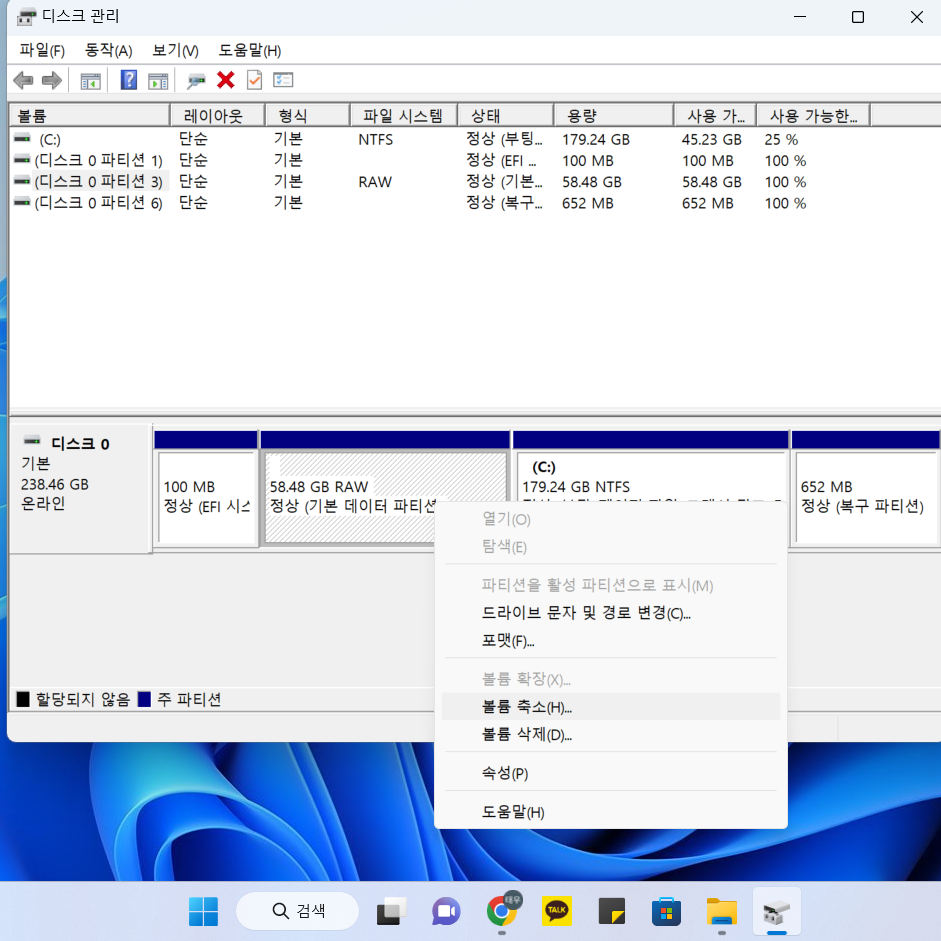Sort by the 용량 column header
Viewport: 941px width, 941px height.
[613, 115]
